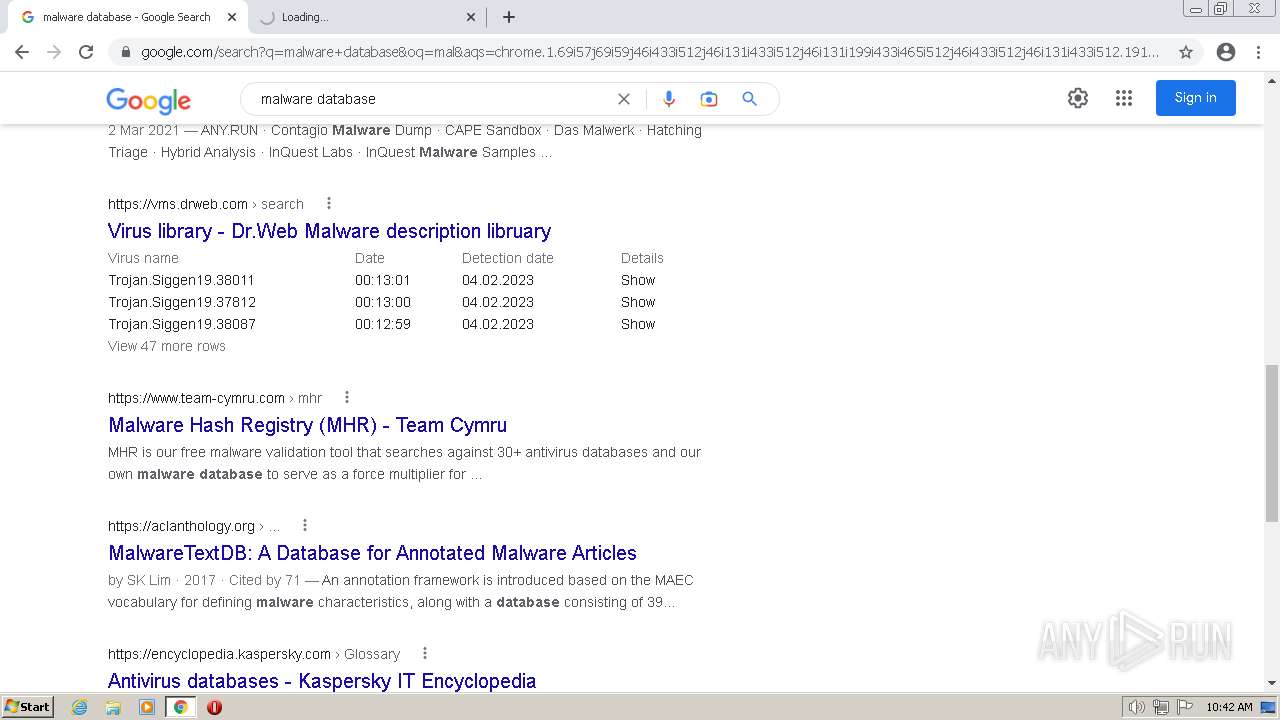
Task: Close the malware database tab
Action: click(x=232, y=17)
